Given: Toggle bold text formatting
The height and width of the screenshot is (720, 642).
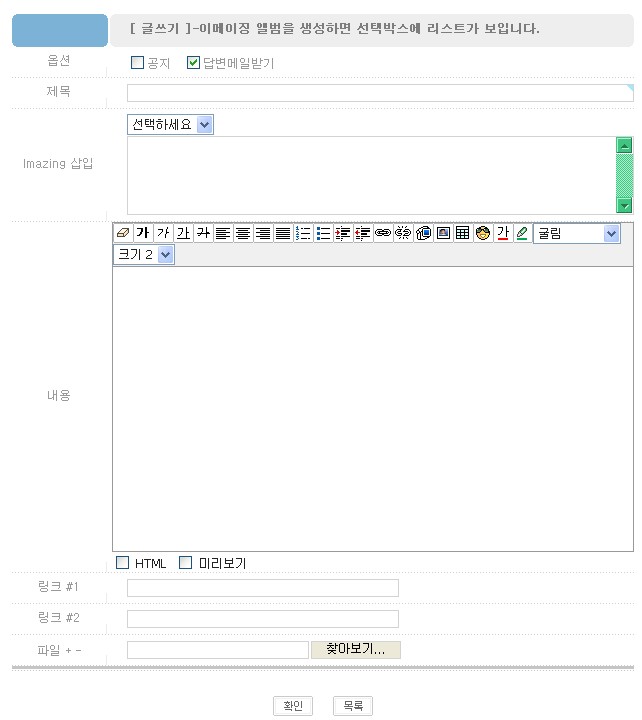Looking at the screenshot, I should (143, 233).
